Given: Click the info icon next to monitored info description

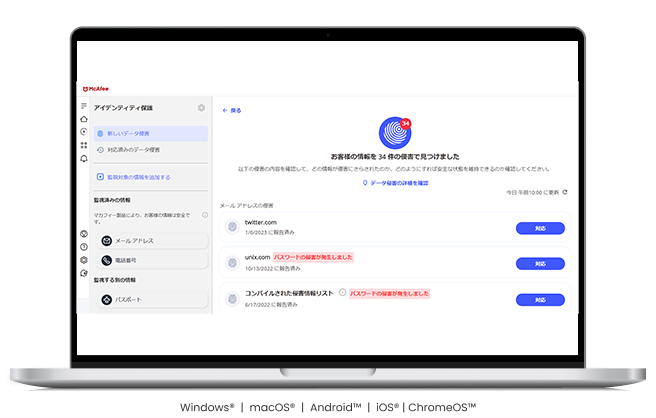Looking at the screenshot, I should pyautogui.click(x=205, y=215).
